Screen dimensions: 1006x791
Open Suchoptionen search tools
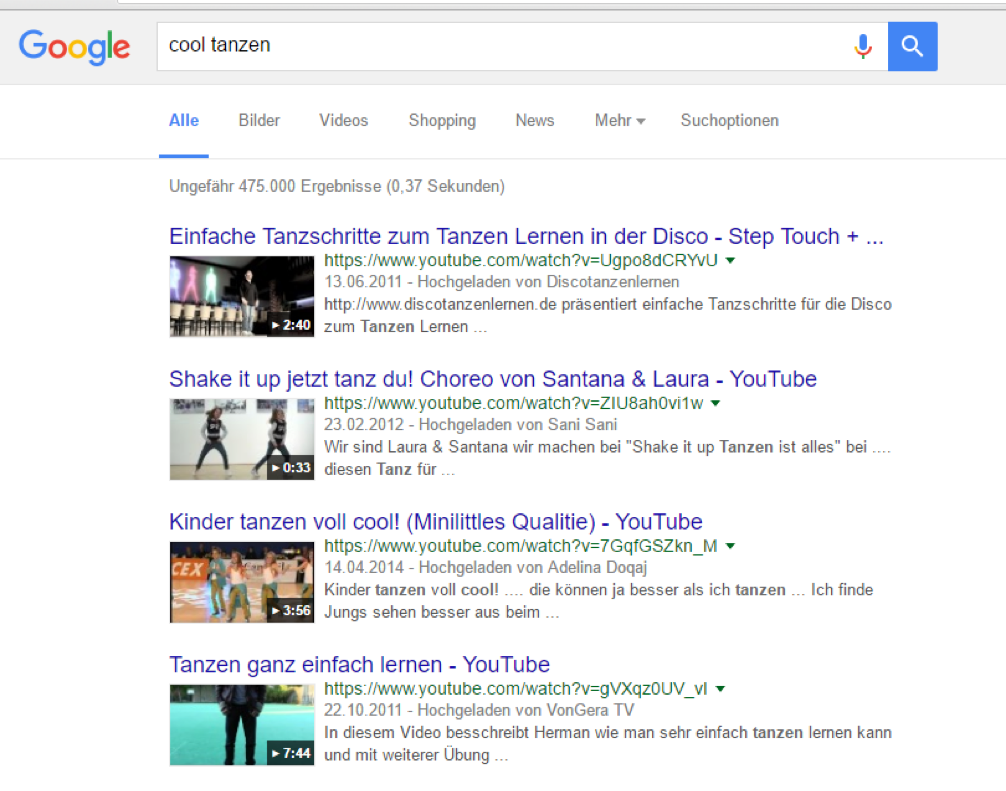(729, 121)
